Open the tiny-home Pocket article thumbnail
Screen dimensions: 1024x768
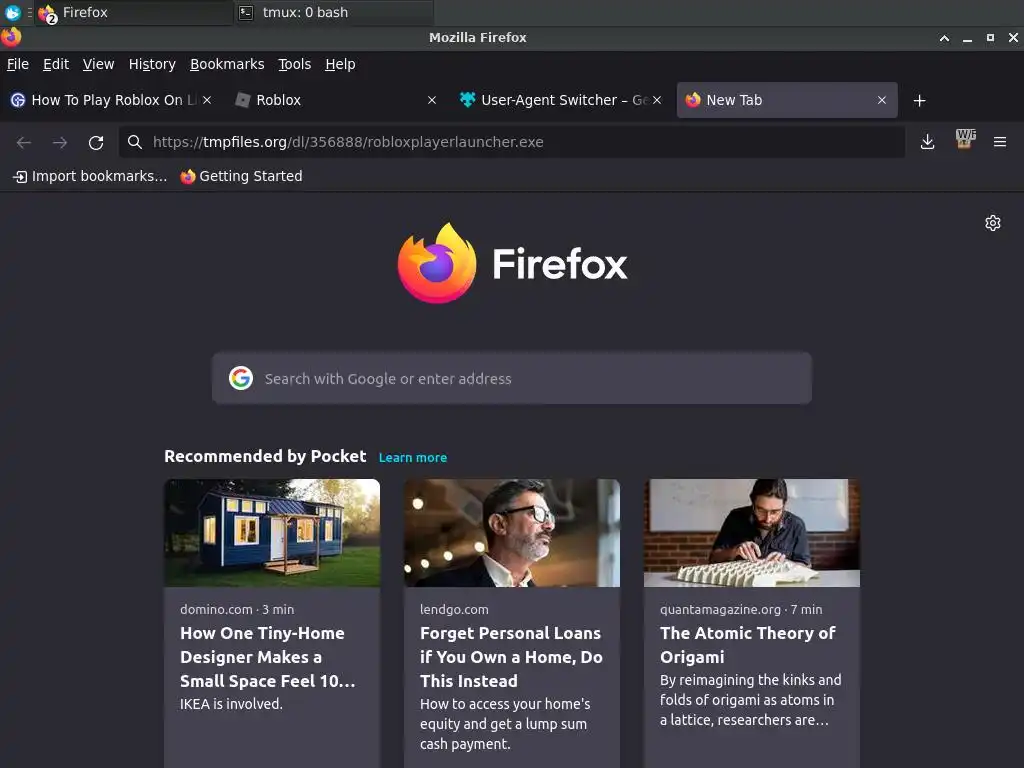272,533
